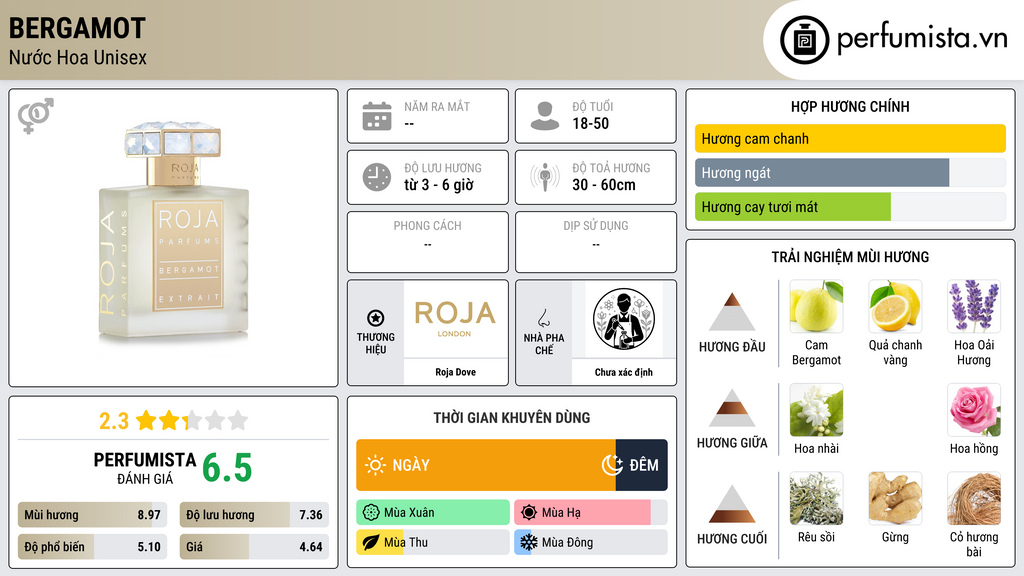Image resolution: width=1024 pixels, height=576 pixels.
Task: Click the nose icon above Nhà pha chế
Action: (x=543, y=318)
